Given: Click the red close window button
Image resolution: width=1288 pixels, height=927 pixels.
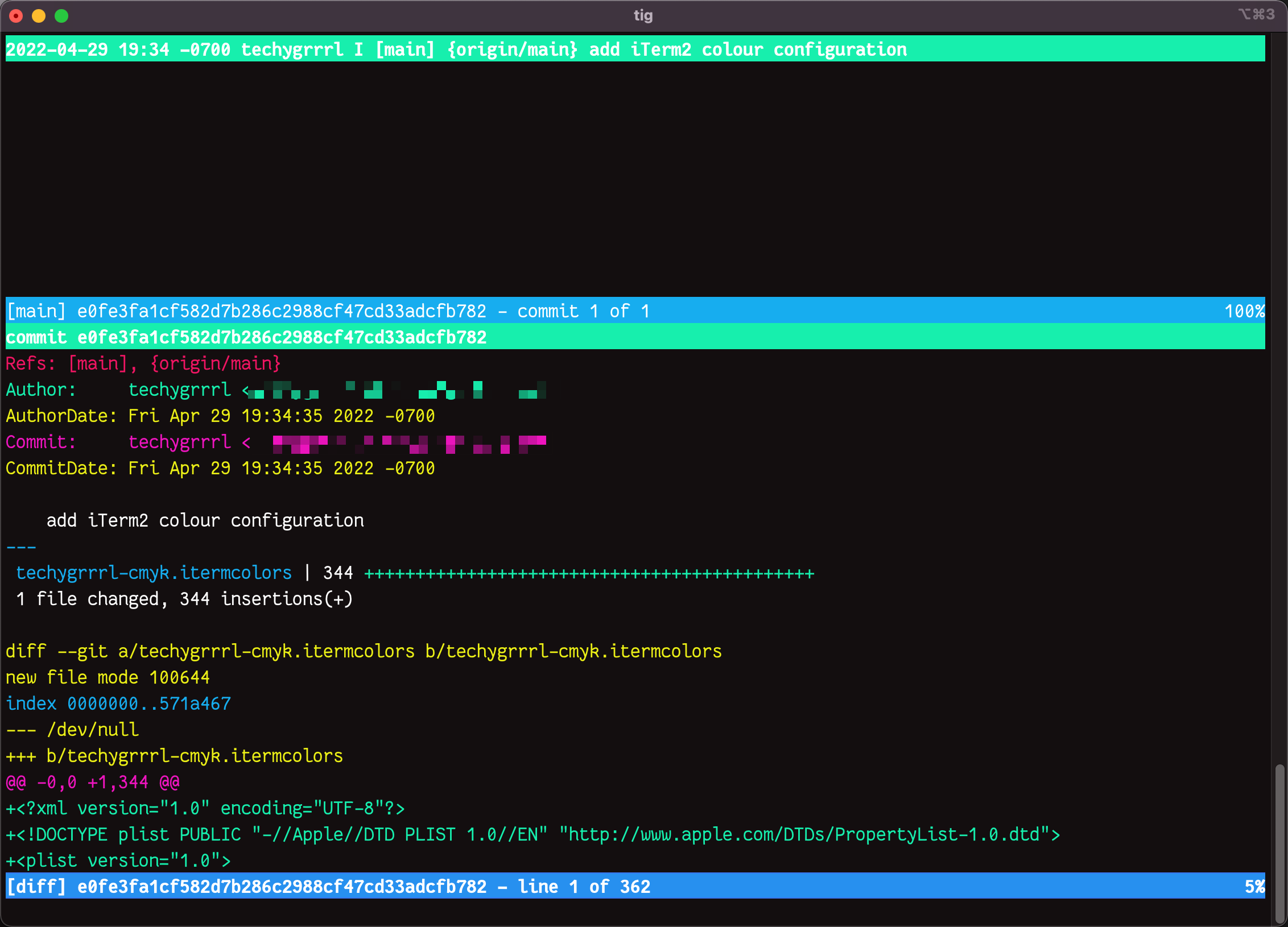Looking at the screenshot, I should [16, 16].
